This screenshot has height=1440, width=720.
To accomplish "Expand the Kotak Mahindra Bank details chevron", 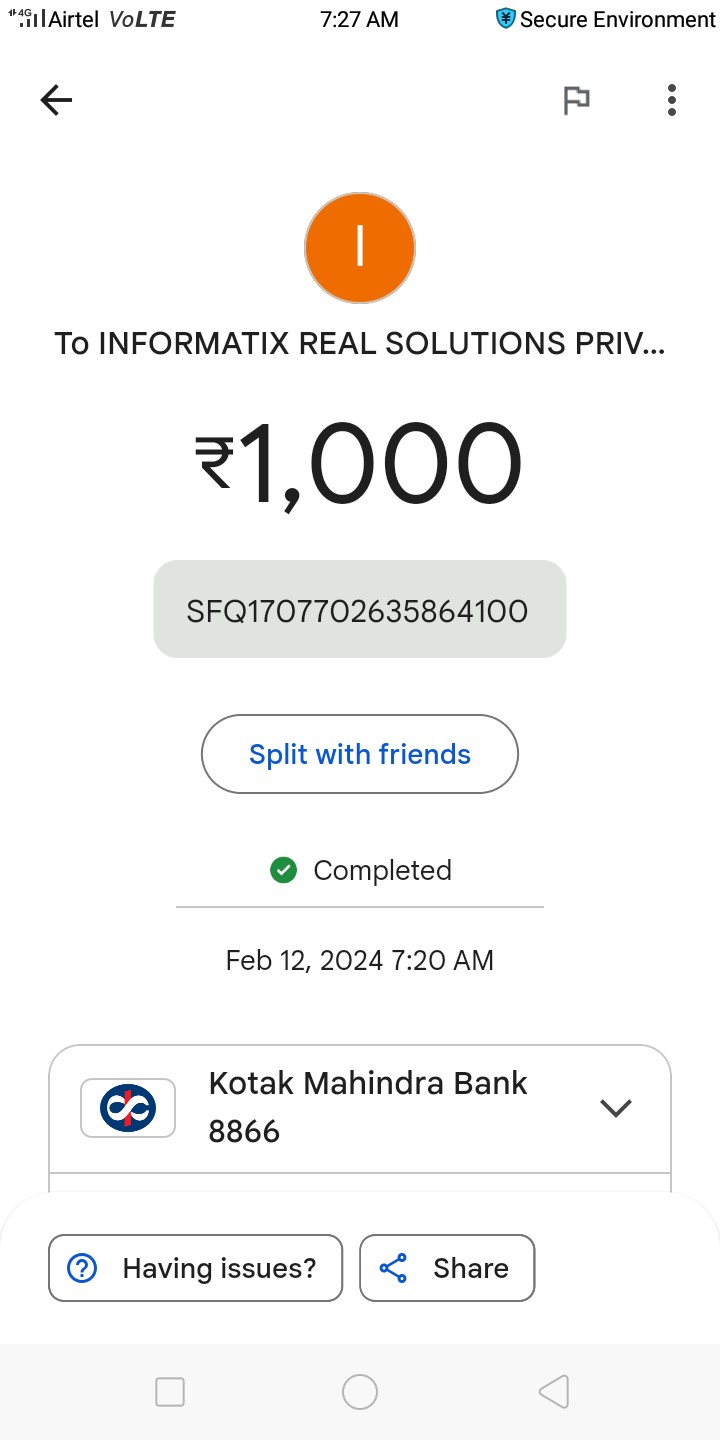I will click(615, 1108).
